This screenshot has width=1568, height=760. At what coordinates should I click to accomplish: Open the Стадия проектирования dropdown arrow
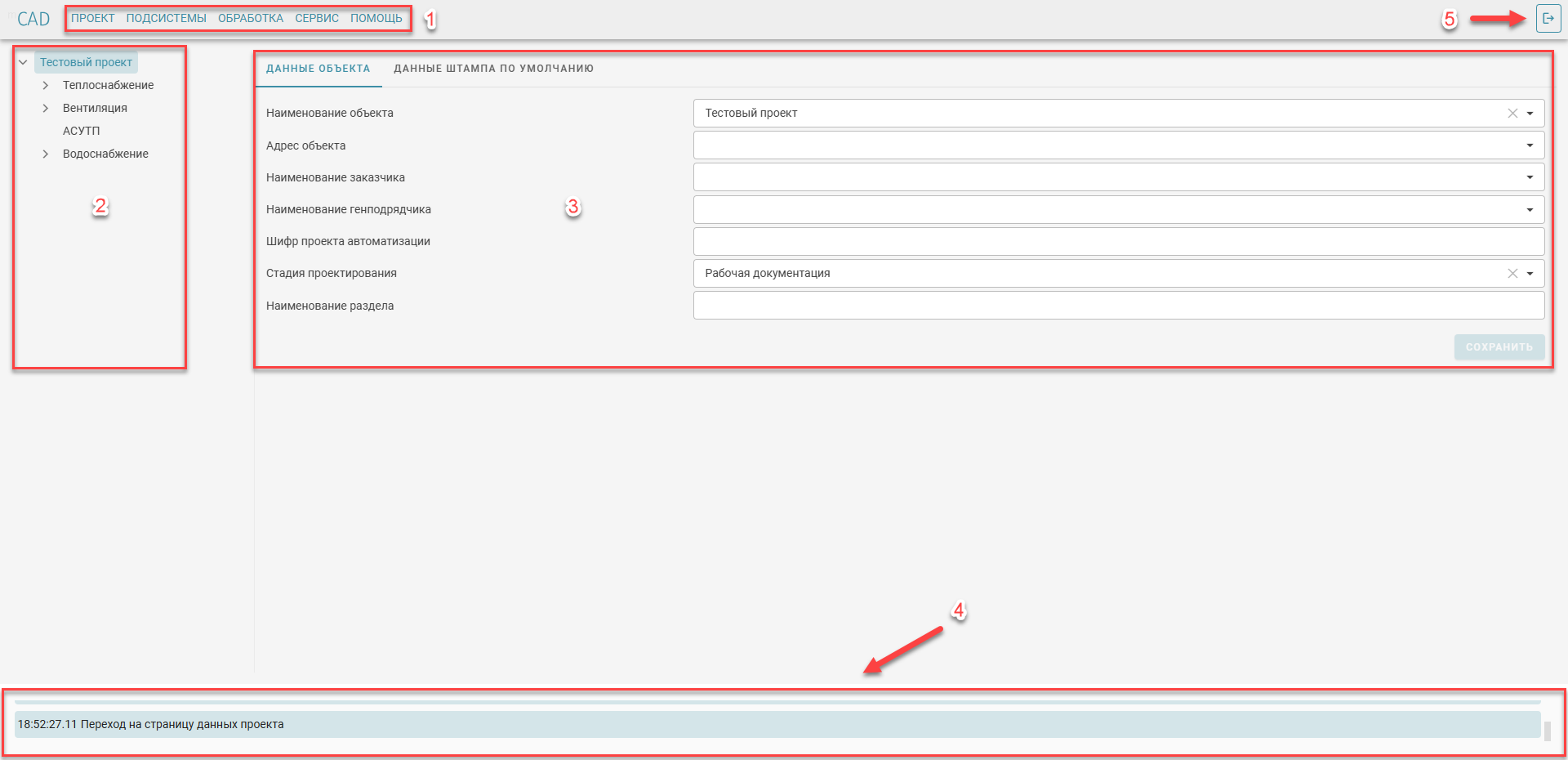1530,274
